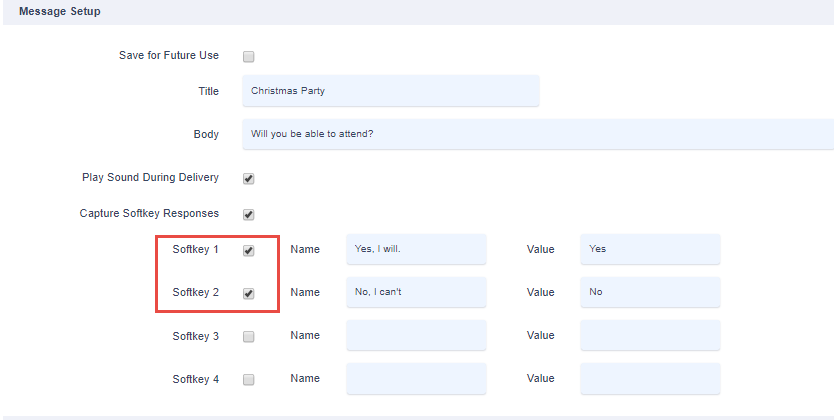Screen dimensions: 834x420
Task: Uncheck Play Sound During Delivery
Action: click(x=248, y=179)
